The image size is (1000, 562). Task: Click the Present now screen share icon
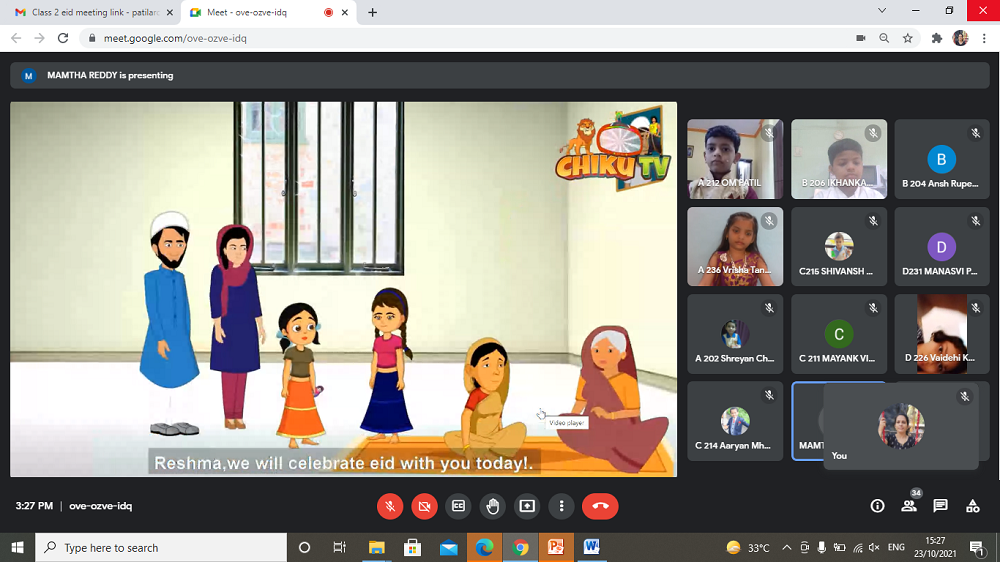point(527,506)
